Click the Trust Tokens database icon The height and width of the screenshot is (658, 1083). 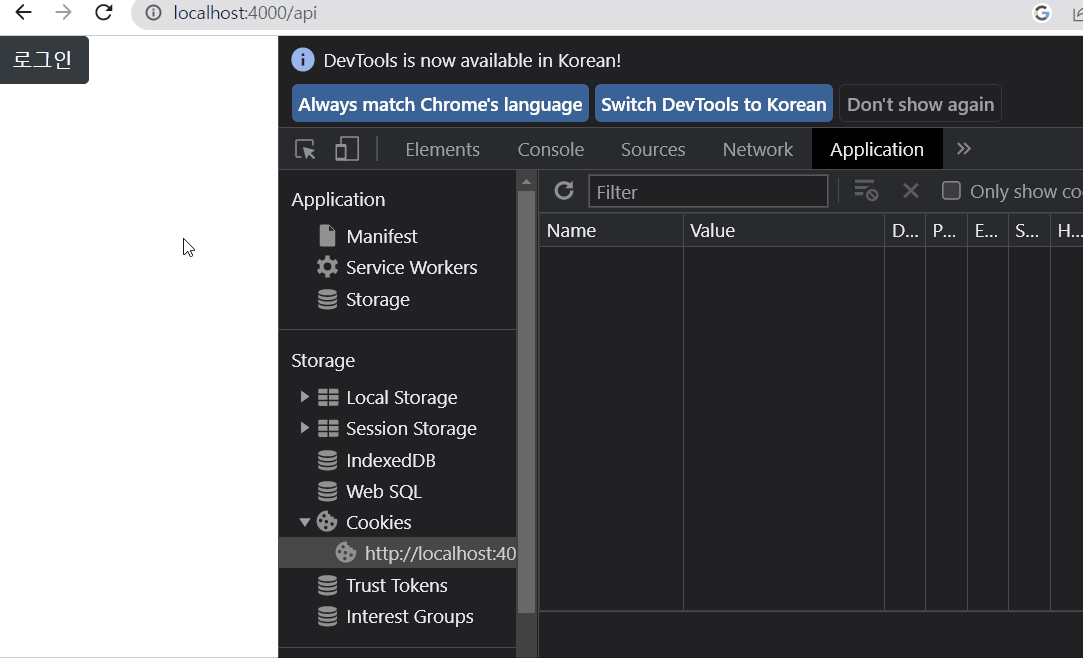point(327,585)
